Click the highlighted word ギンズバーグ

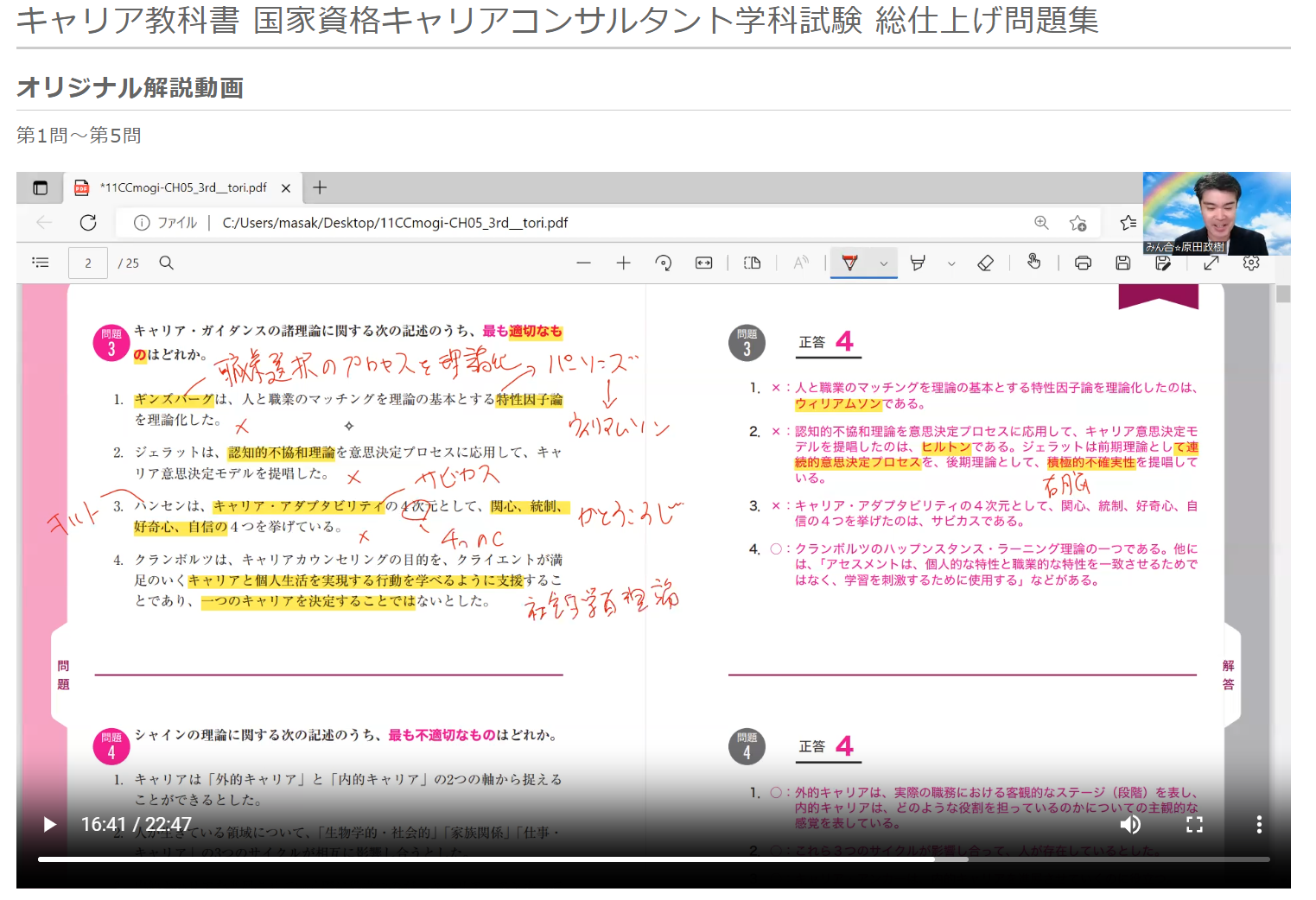(174, 399)
